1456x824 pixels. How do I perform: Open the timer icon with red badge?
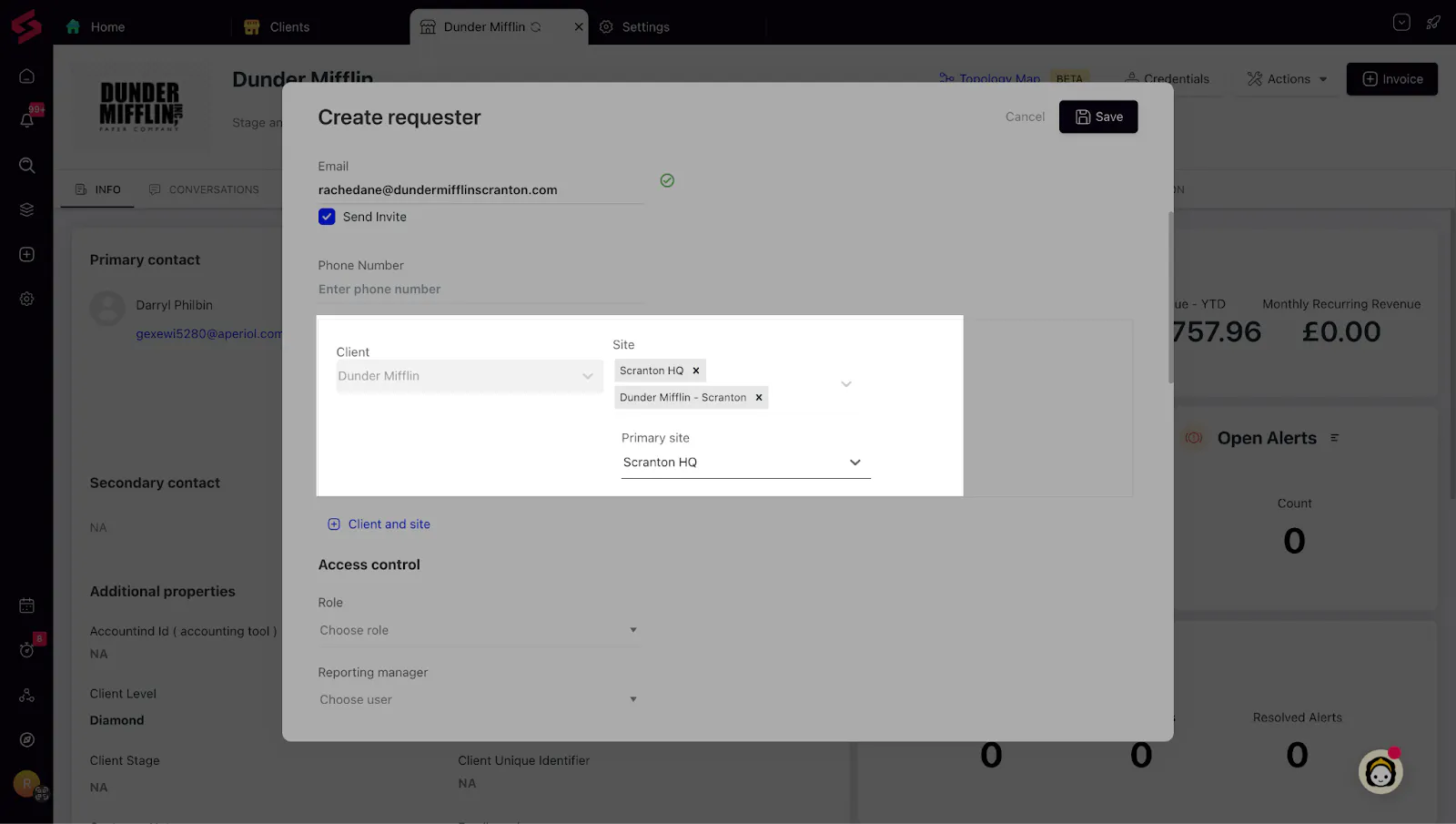click(27, 650)
